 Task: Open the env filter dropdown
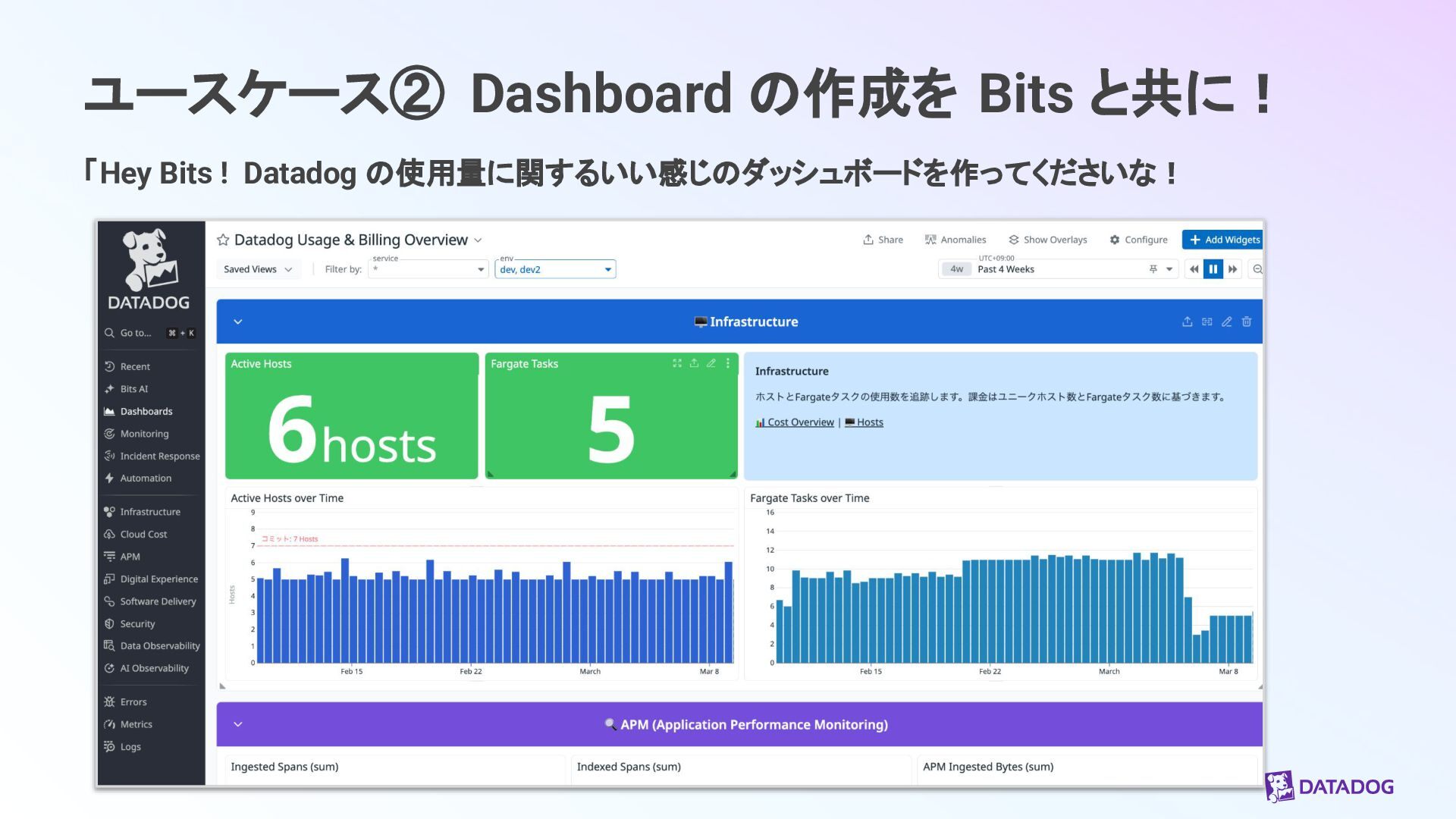click(555, 269)
